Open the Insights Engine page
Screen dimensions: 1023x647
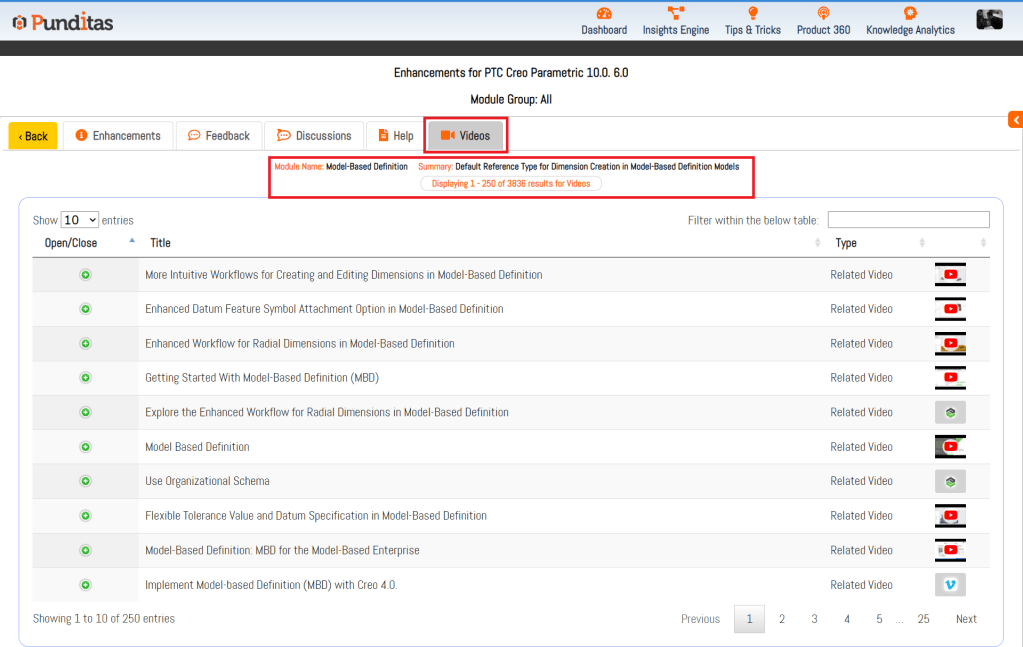pos(676,21)
